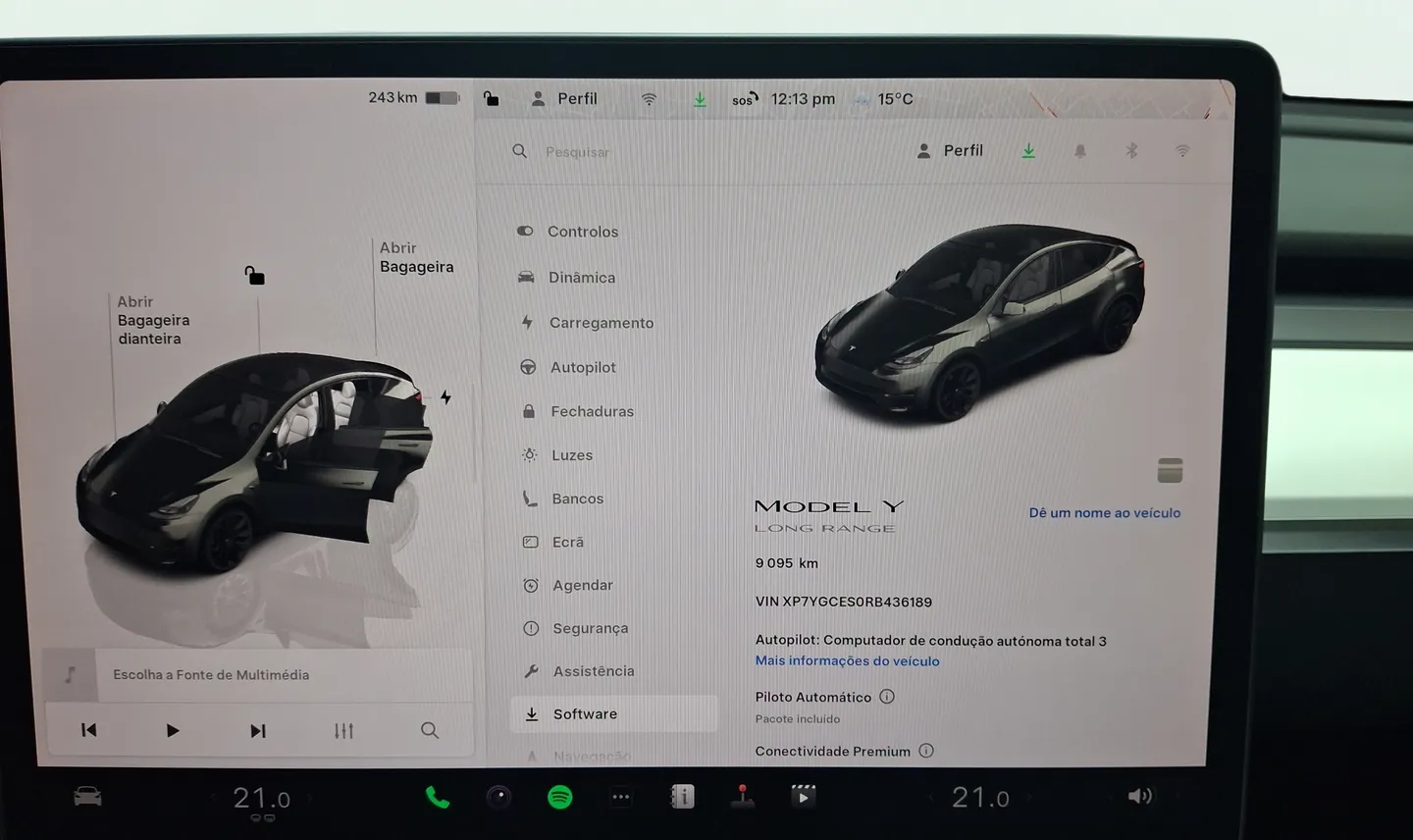The image size is (1413, 840).
Task: Tap the volume speaker icon
Action: (x=1139, y=796)
